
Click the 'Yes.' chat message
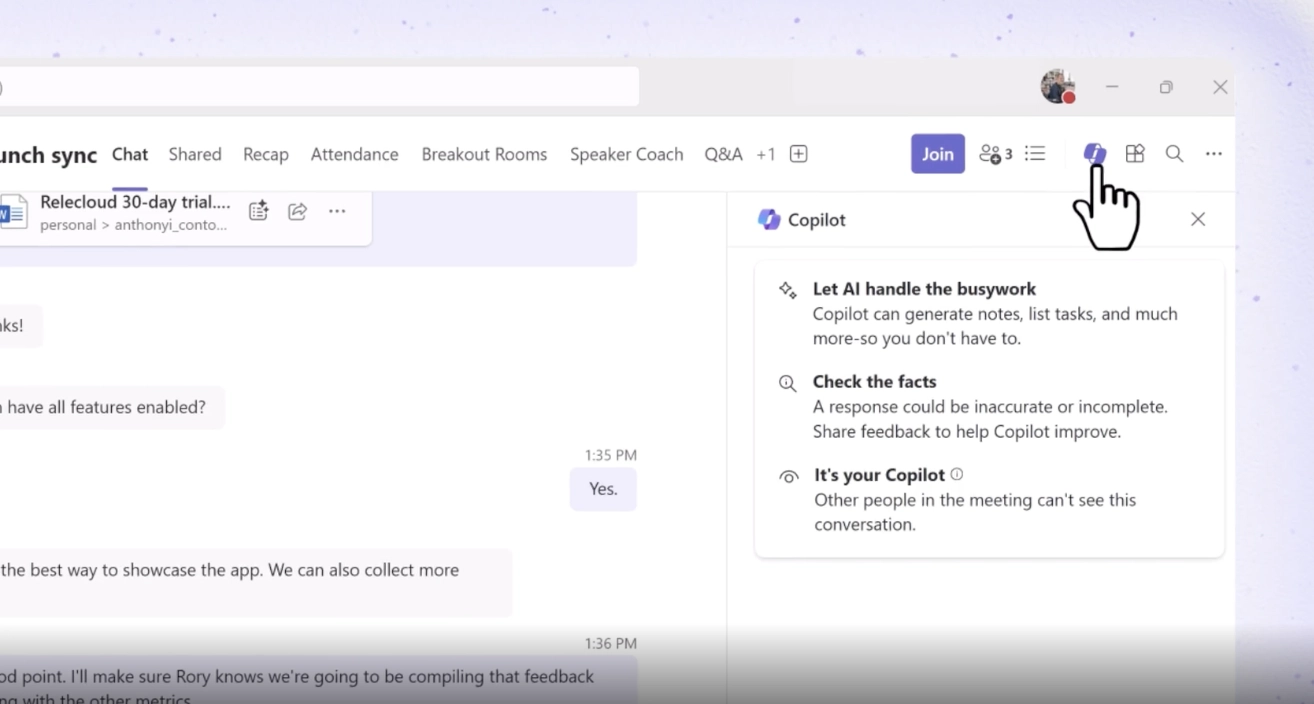[603, 489]
